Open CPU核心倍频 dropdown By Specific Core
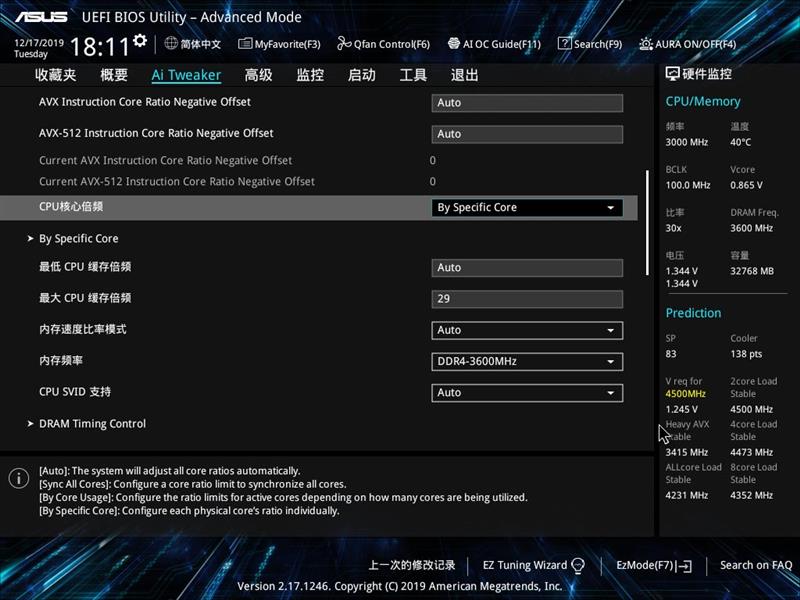Image resolution: width=800 pixels, height=600 pixels. pos(527,208)
